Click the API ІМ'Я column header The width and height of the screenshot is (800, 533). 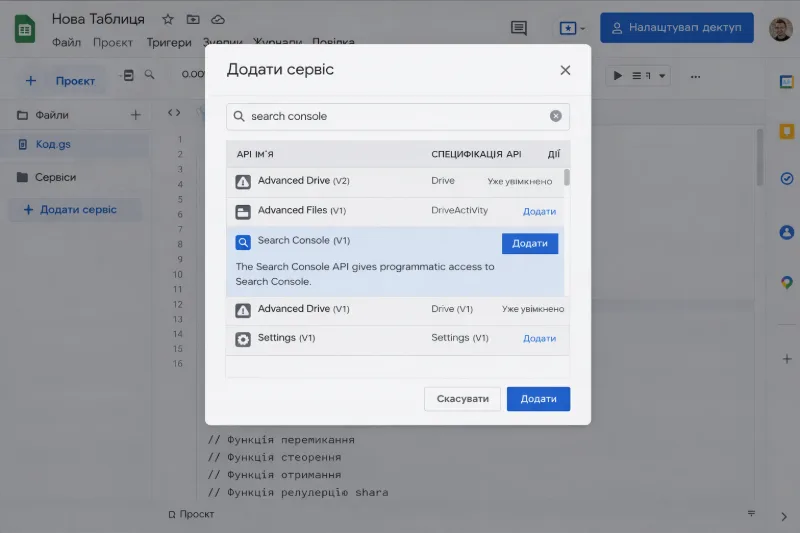[255, 155]
